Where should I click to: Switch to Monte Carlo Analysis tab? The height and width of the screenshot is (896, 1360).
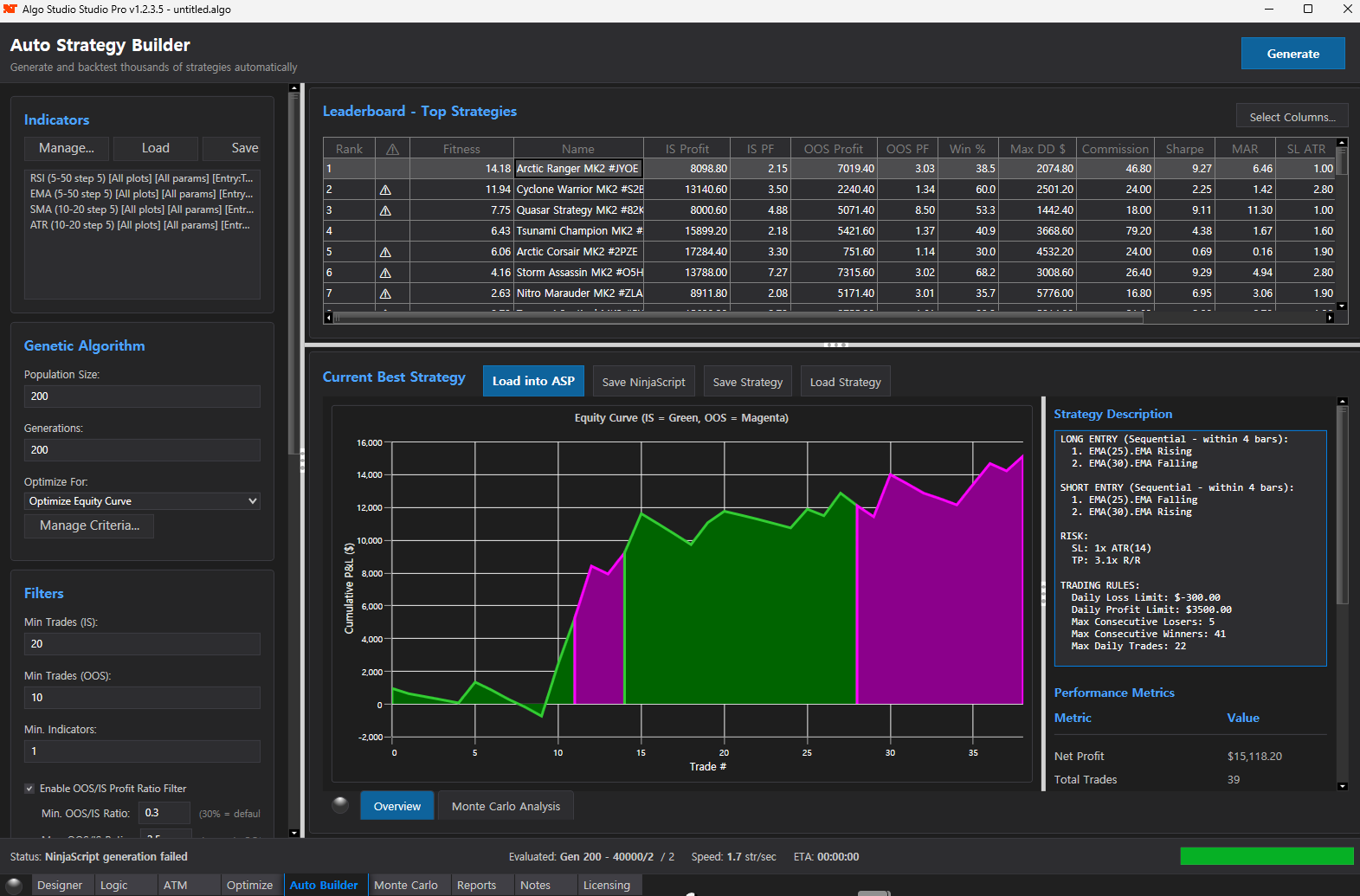click(x=506, y=806)
